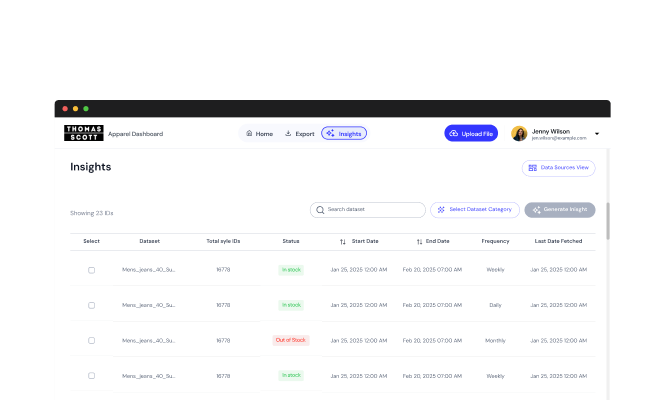The image size is (666, 400).
Task: Click the cloud upload icon
Action: click(x=454, y=133)
